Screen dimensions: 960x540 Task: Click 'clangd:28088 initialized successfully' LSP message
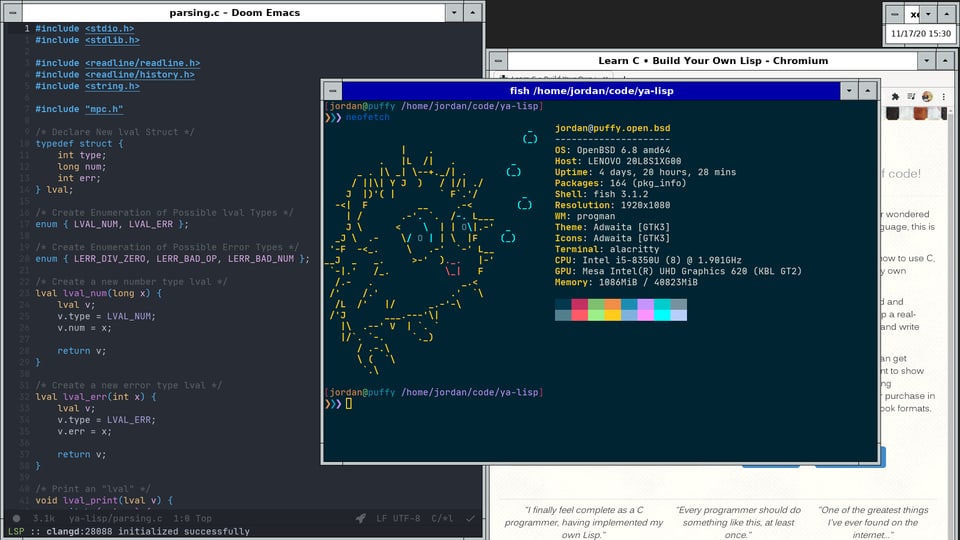click(x=146, y=531)
